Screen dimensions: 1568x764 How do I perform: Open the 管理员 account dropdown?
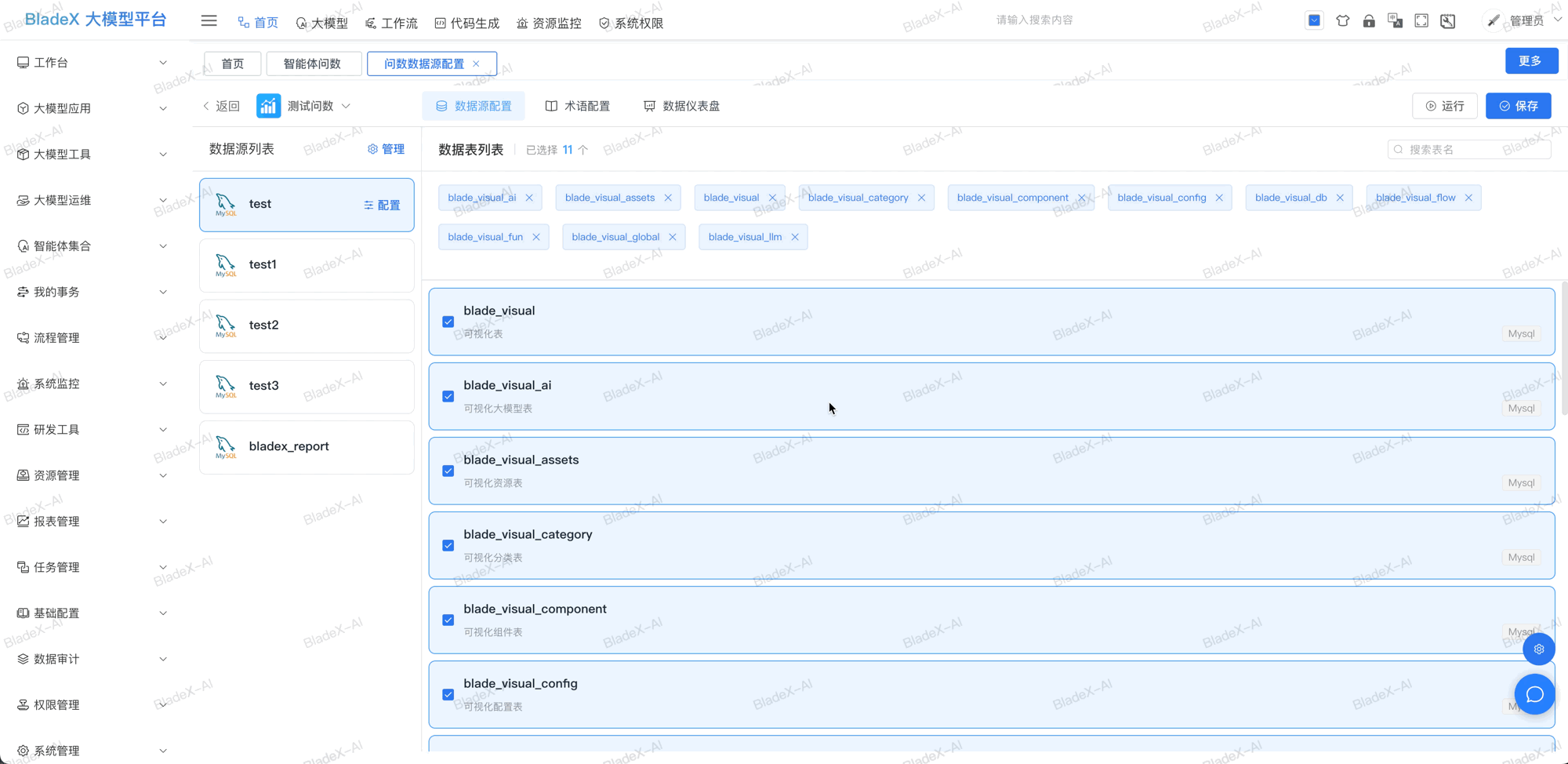1526,20
